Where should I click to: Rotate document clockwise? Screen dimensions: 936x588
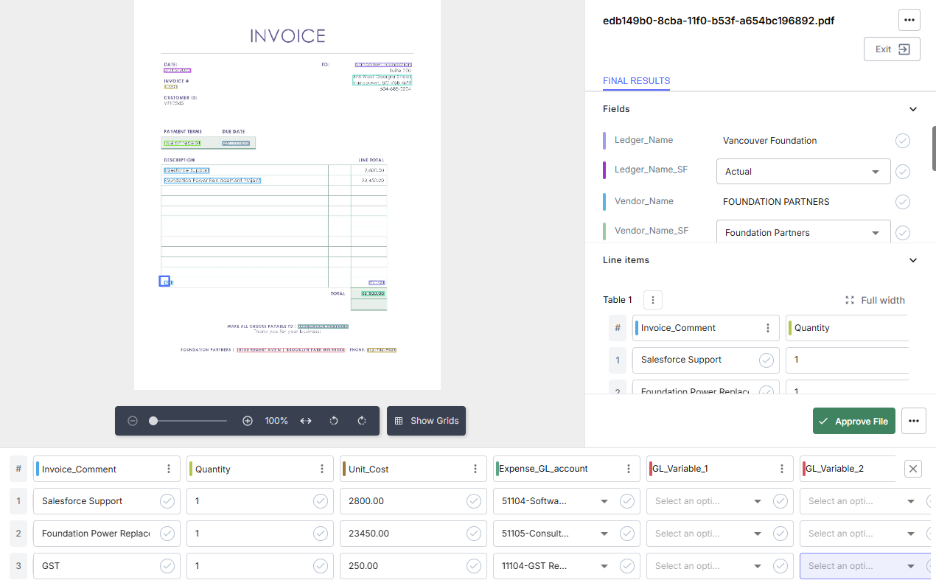click(362, 421)
